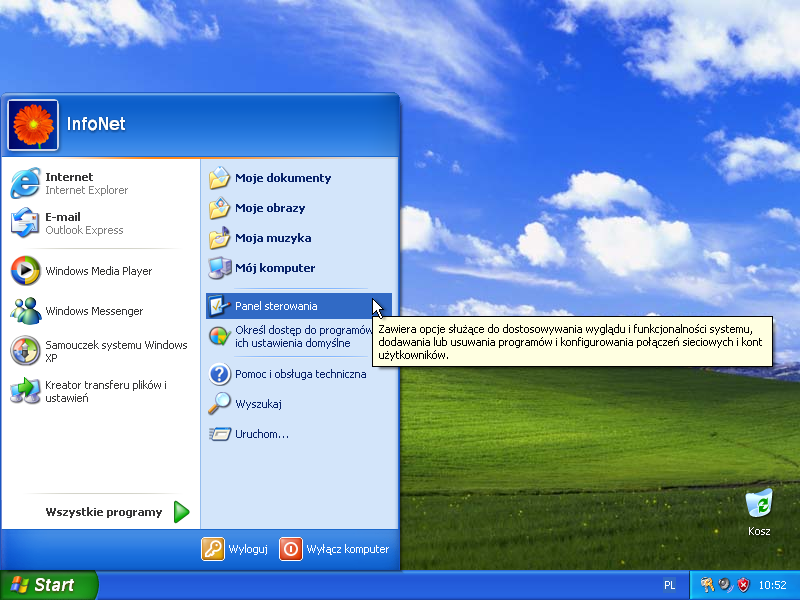
Task: Click the Wyłącz komputer text
Action: (x=347, y=549)
